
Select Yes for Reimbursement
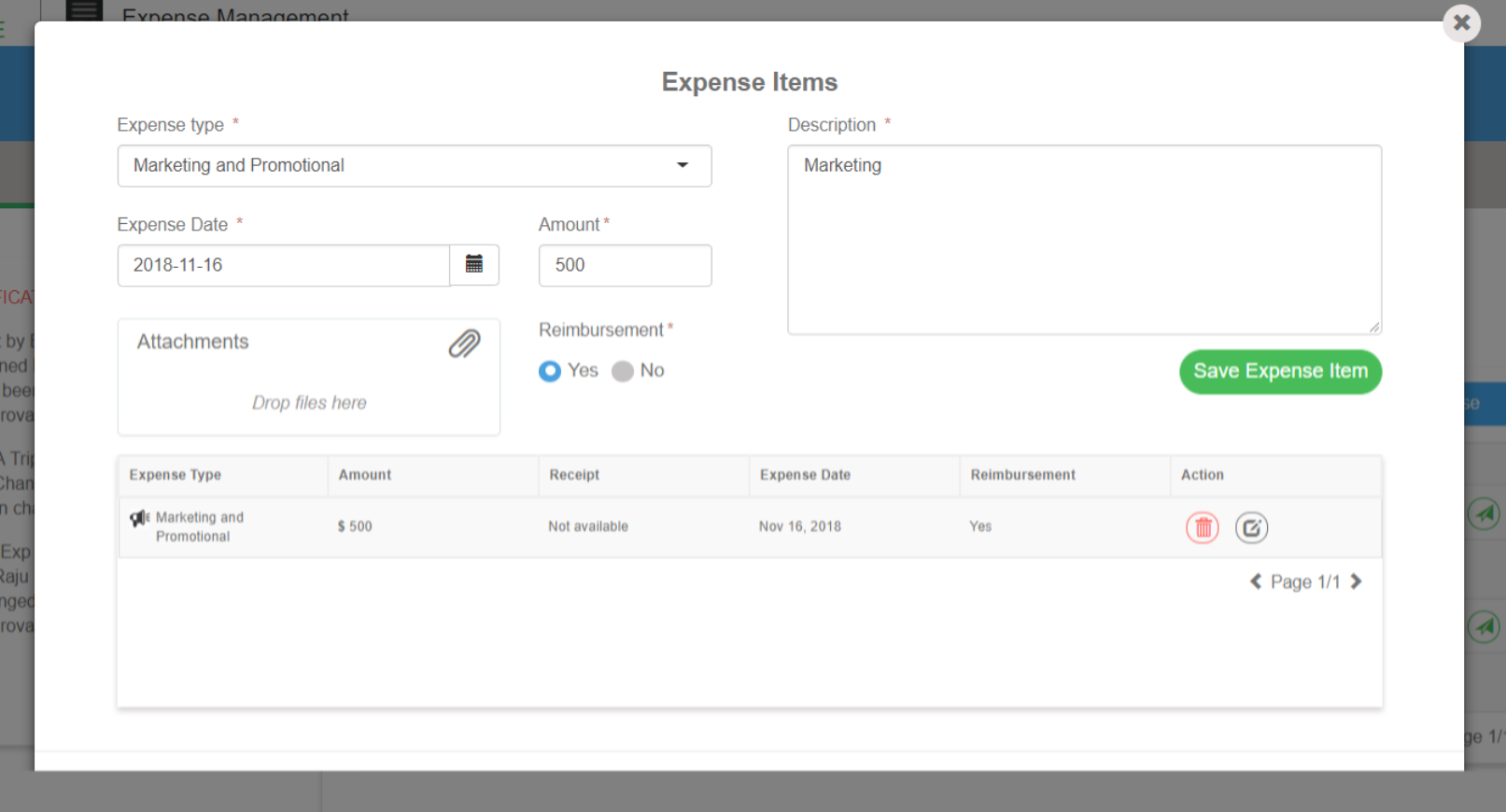click(550, 371)
